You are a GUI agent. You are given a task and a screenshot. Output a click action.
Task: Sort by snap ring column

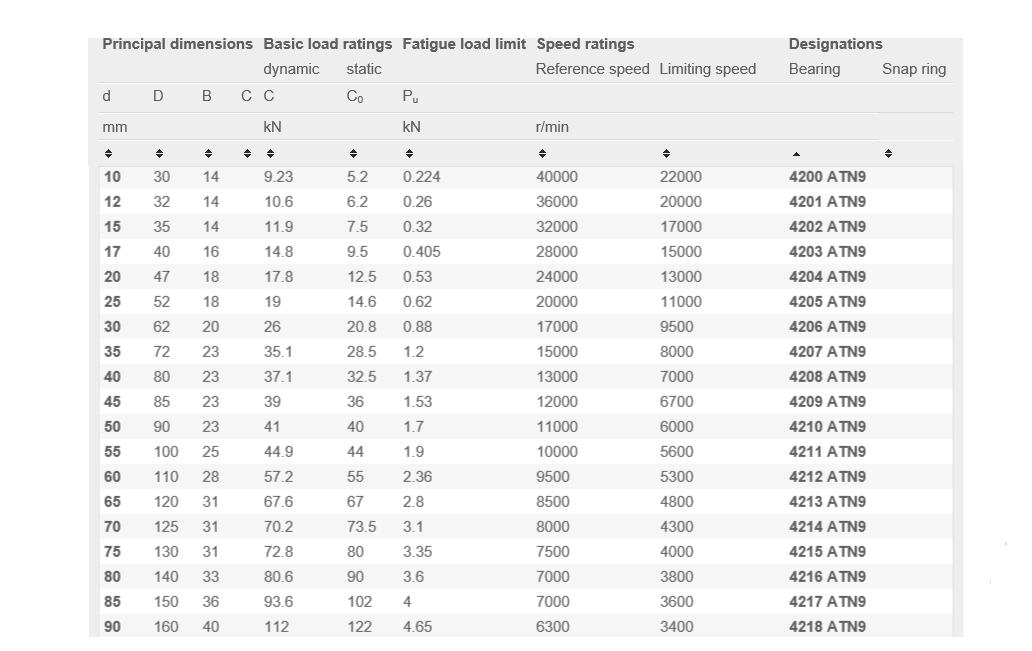(889, 153)
